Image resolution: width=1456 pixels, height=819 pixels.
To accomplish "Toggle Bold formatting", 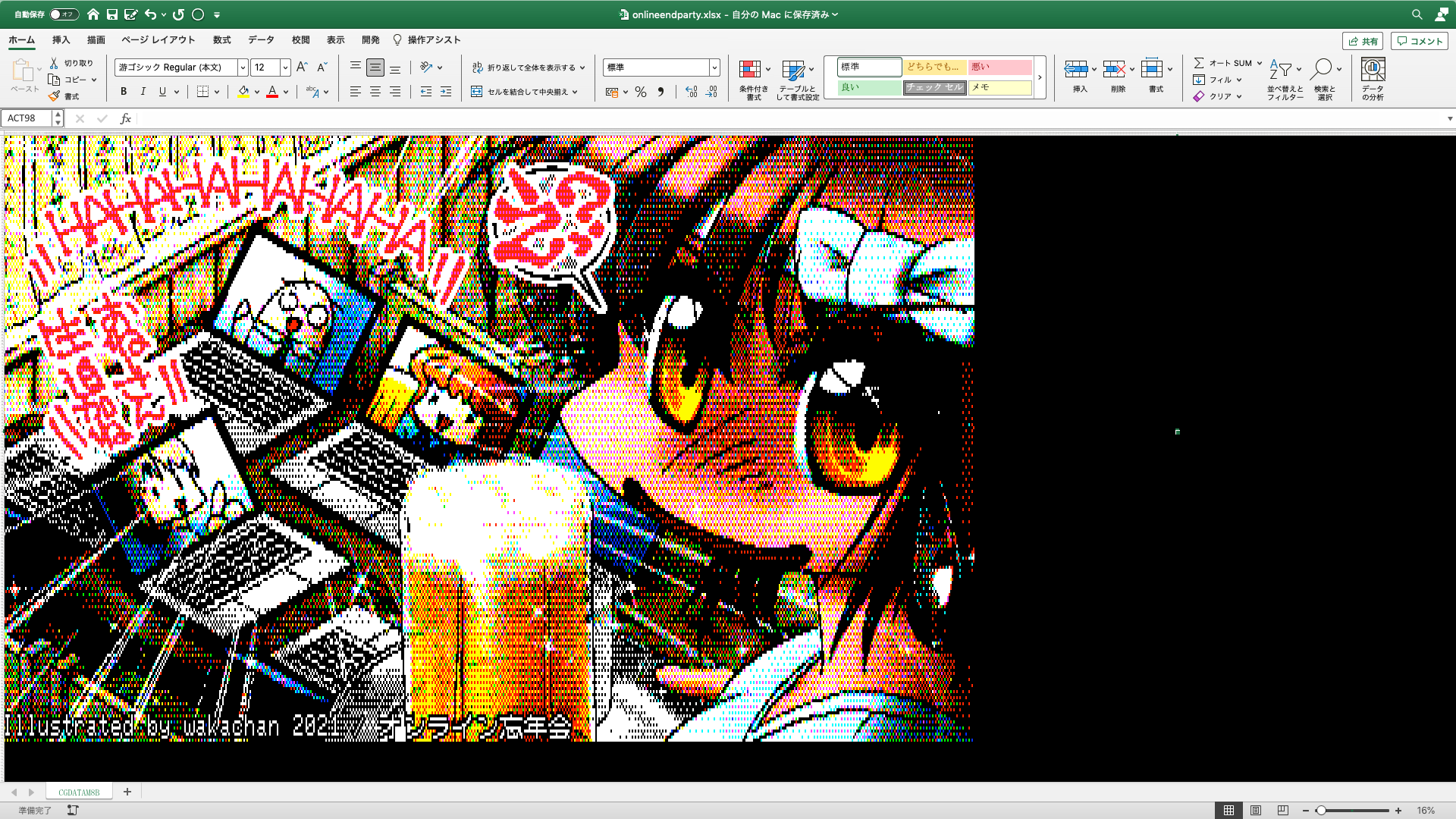I will point(124,92).
